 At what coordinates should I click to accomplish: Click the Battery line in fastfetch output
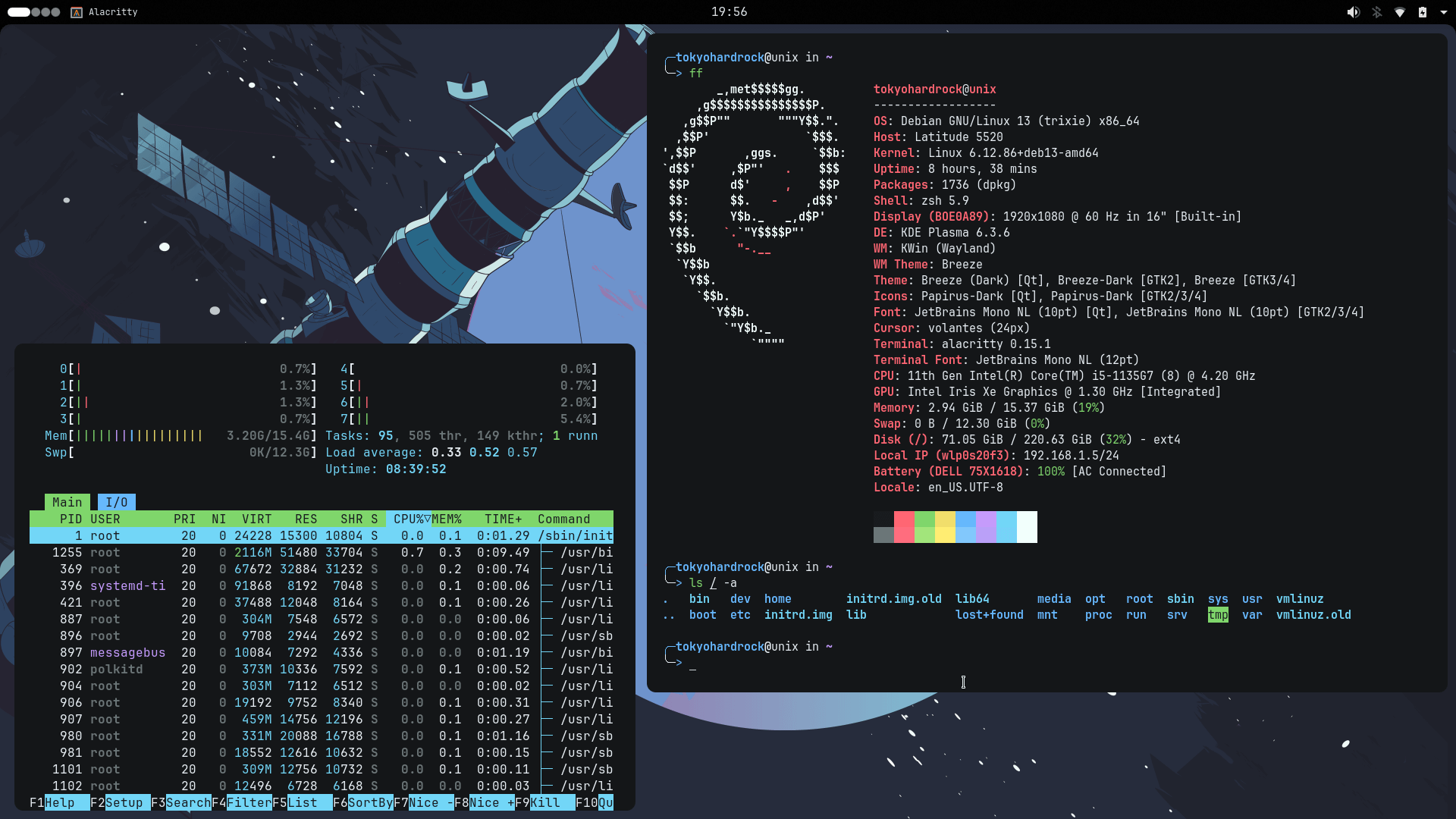point(1020,471)
